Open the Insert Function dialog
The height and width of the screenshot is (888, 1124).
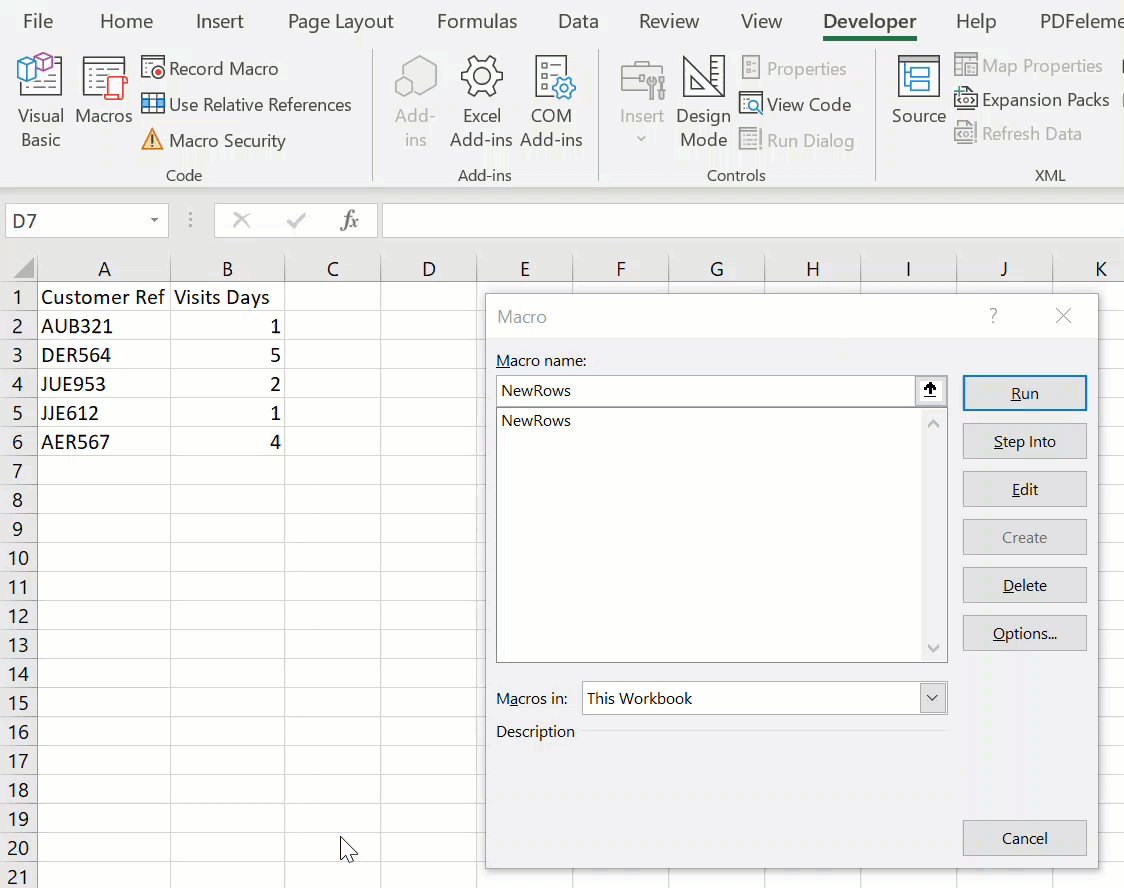(x=349, y=220)
